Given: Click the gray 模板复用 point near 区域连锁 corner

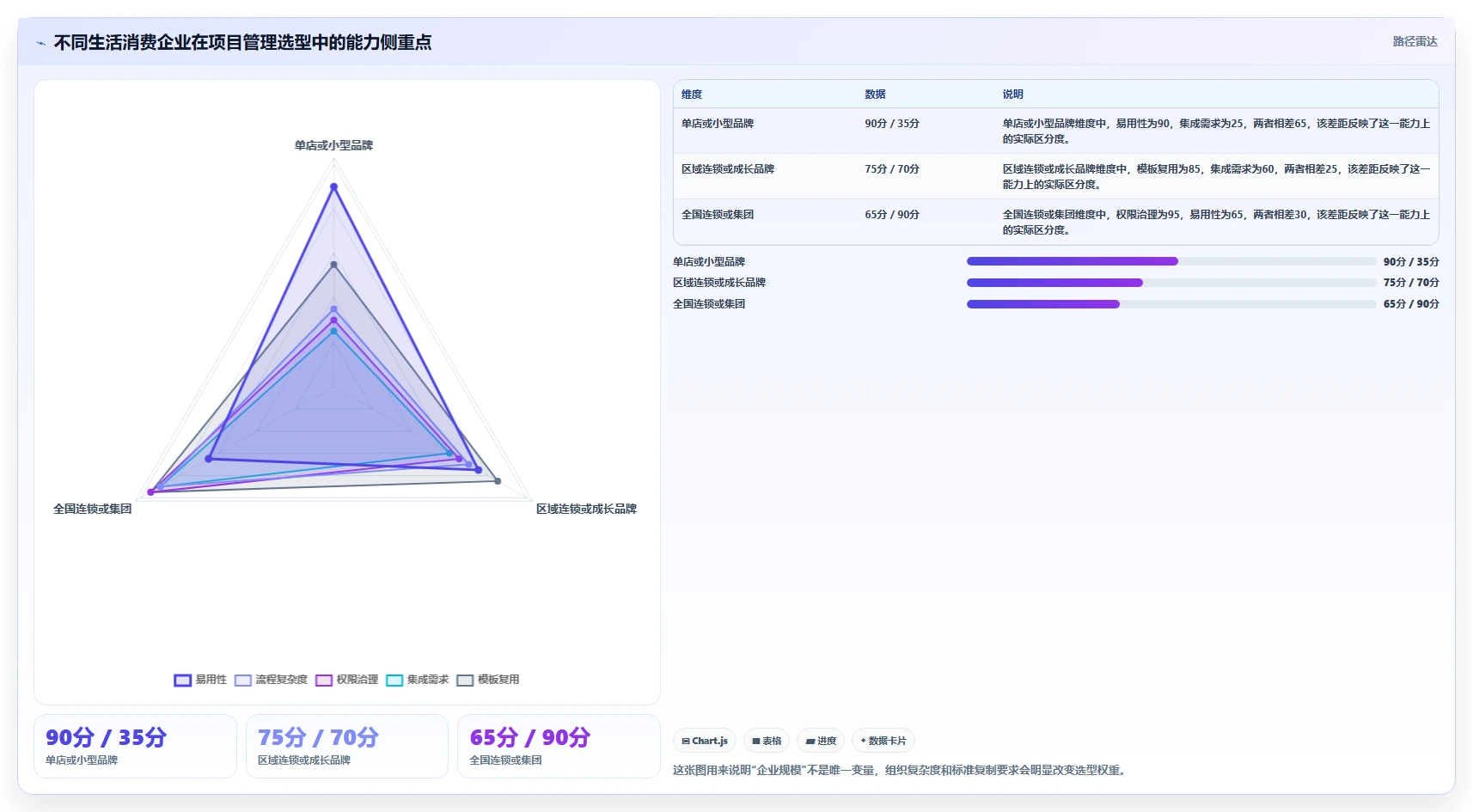Looking at the screenshot, I should click(498, 481).
